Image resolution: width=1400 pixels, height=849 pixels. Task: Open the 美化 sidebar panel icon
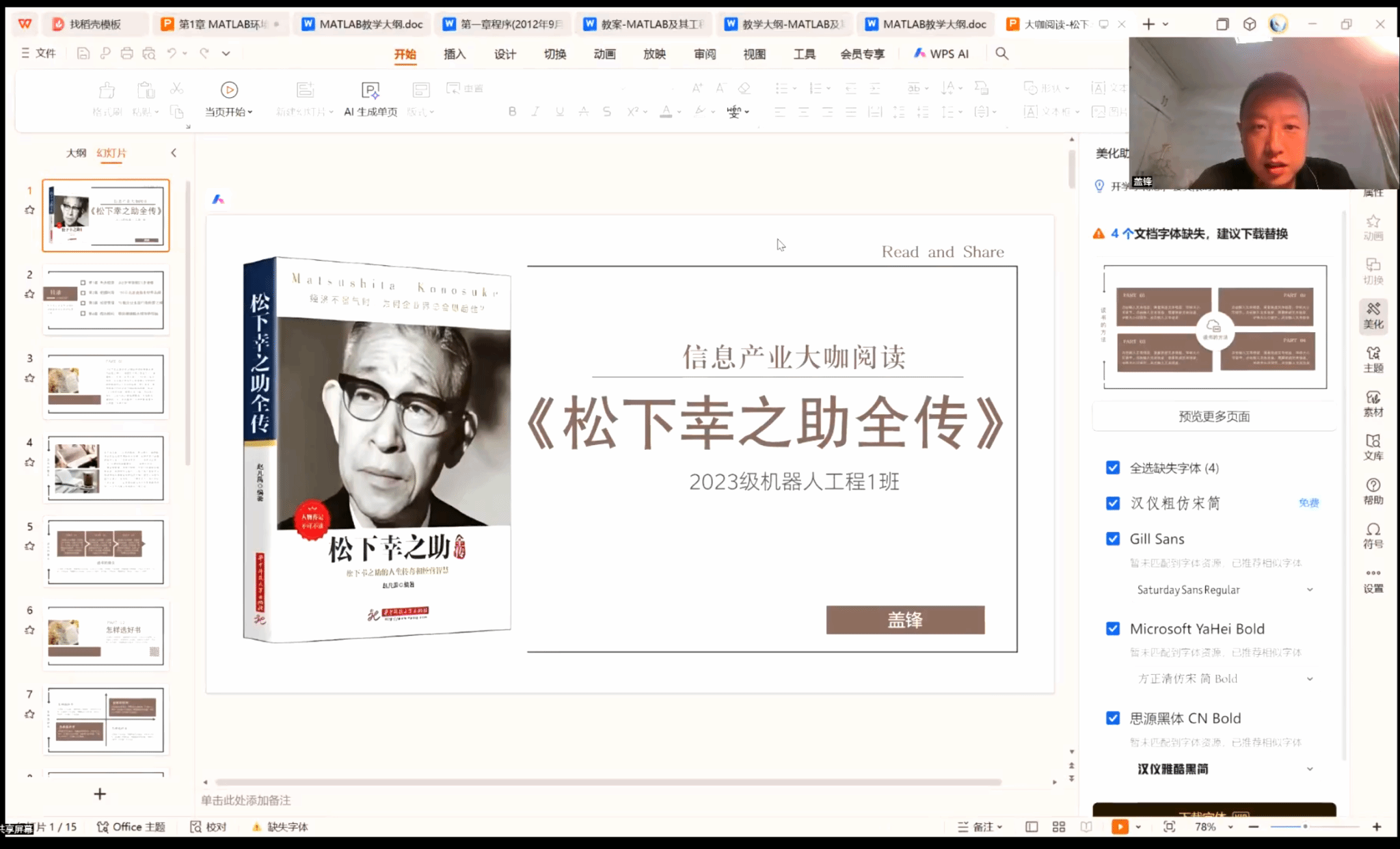(1373, 315)
